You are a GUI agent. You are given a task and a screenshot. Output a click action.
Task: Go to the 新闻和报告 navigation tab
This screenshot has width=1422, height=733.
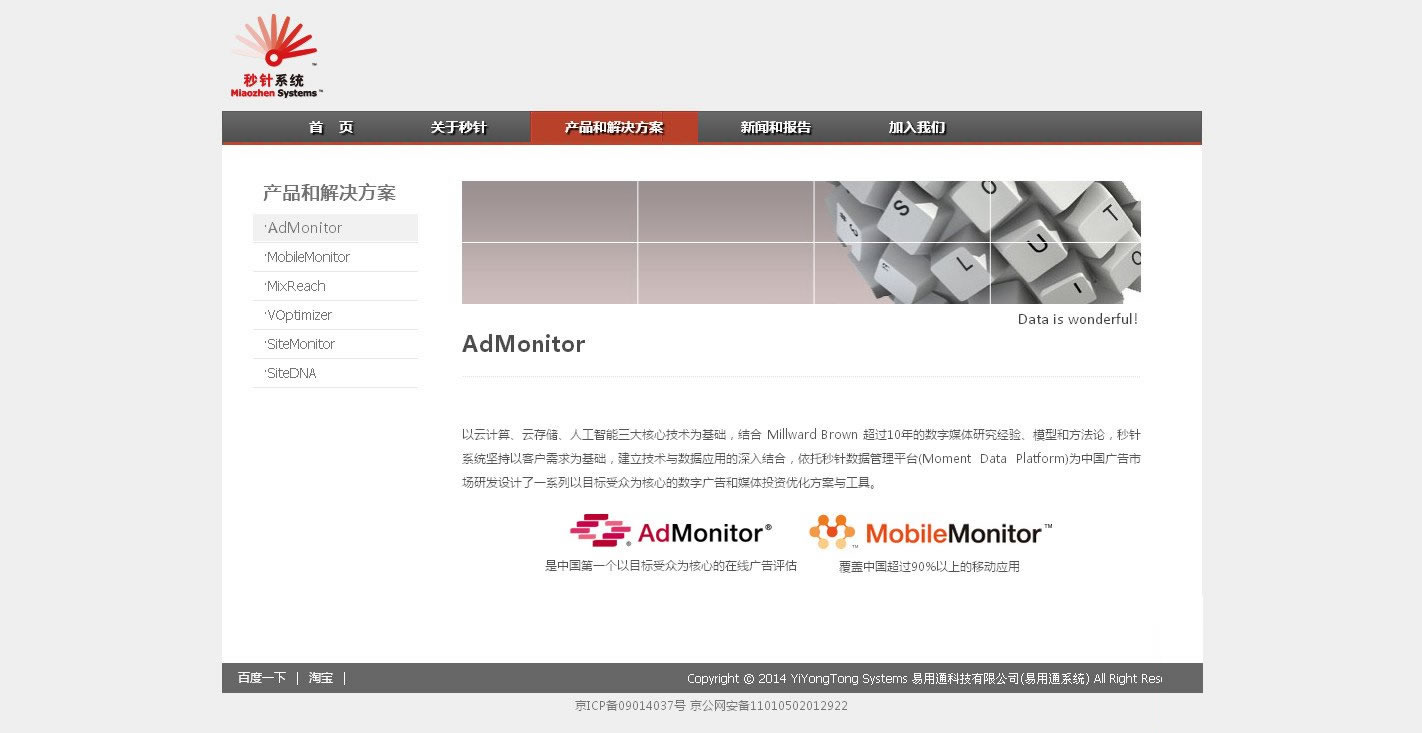tap(776, 127)
